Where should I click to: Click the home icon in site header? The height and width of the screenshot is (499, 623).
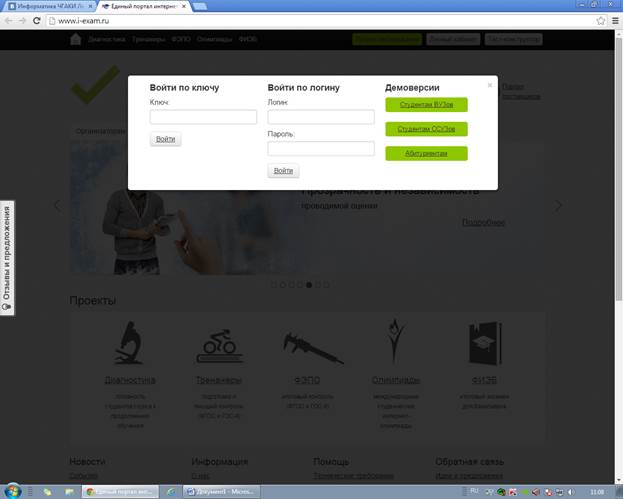click(x=75, y=39)
